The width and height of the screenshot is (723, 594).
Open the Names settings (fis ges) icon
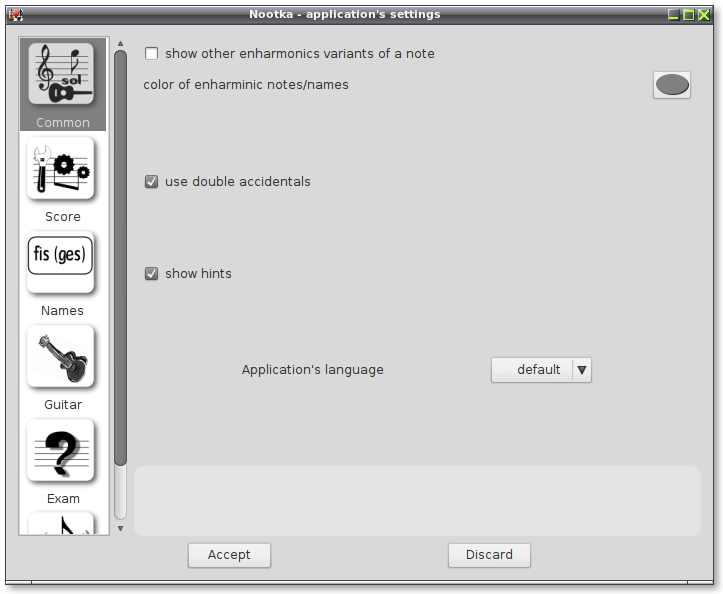pos(61,262)
